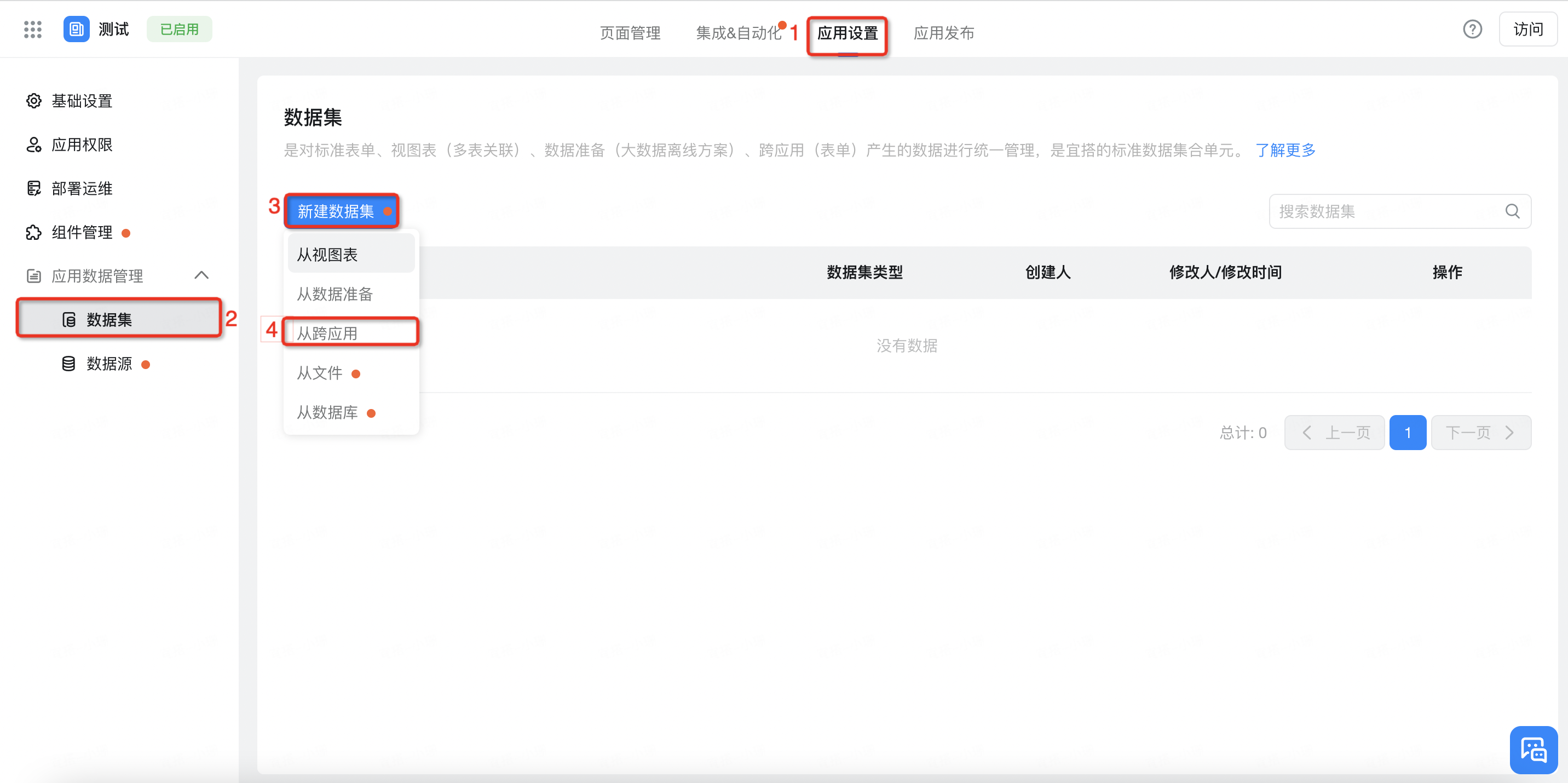Click the 访问 button
The image size is (1568, 783).
click(1528, 29)
